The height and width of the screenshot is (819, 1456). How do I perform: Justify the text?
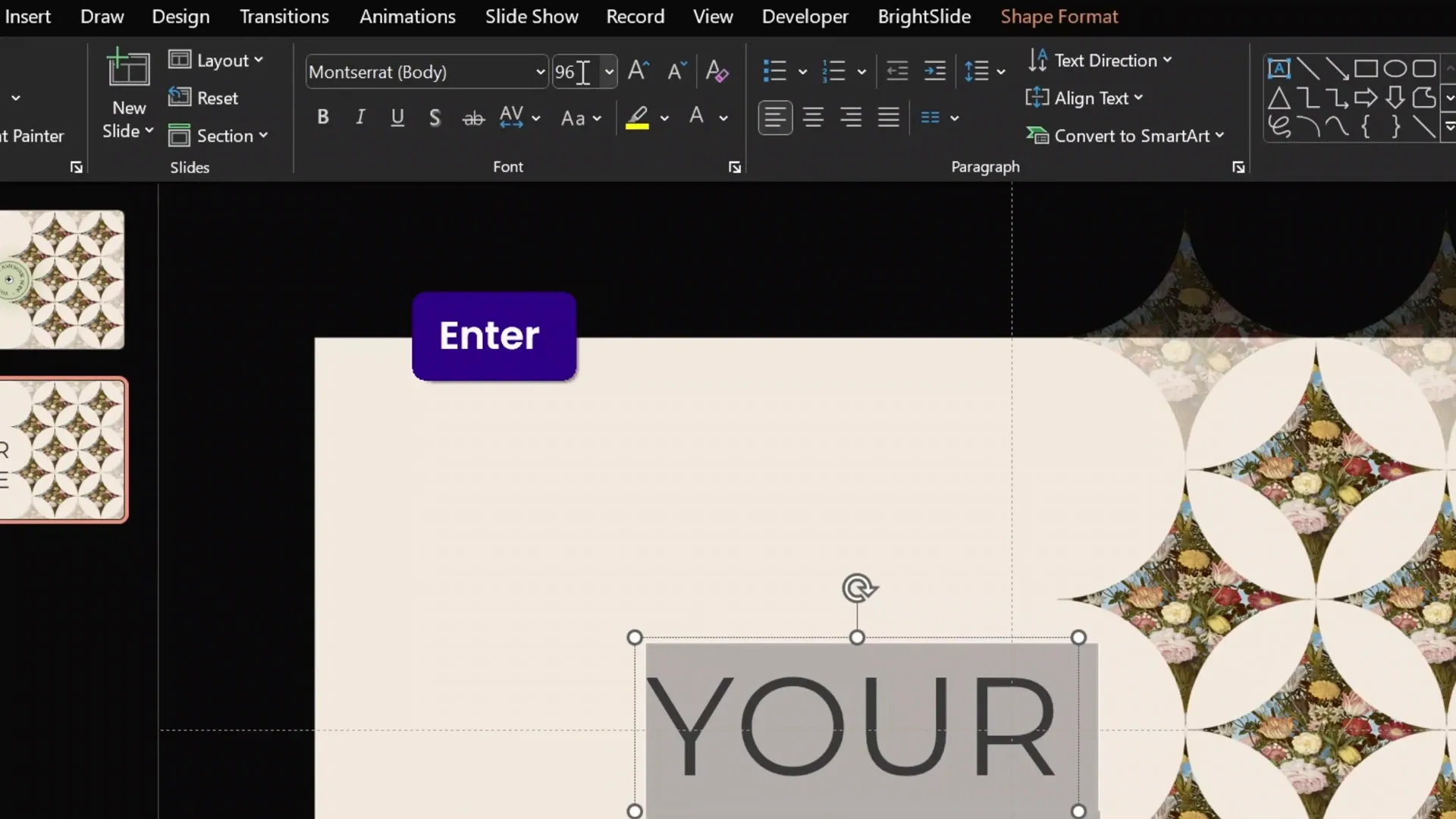(x=889, y=118)
